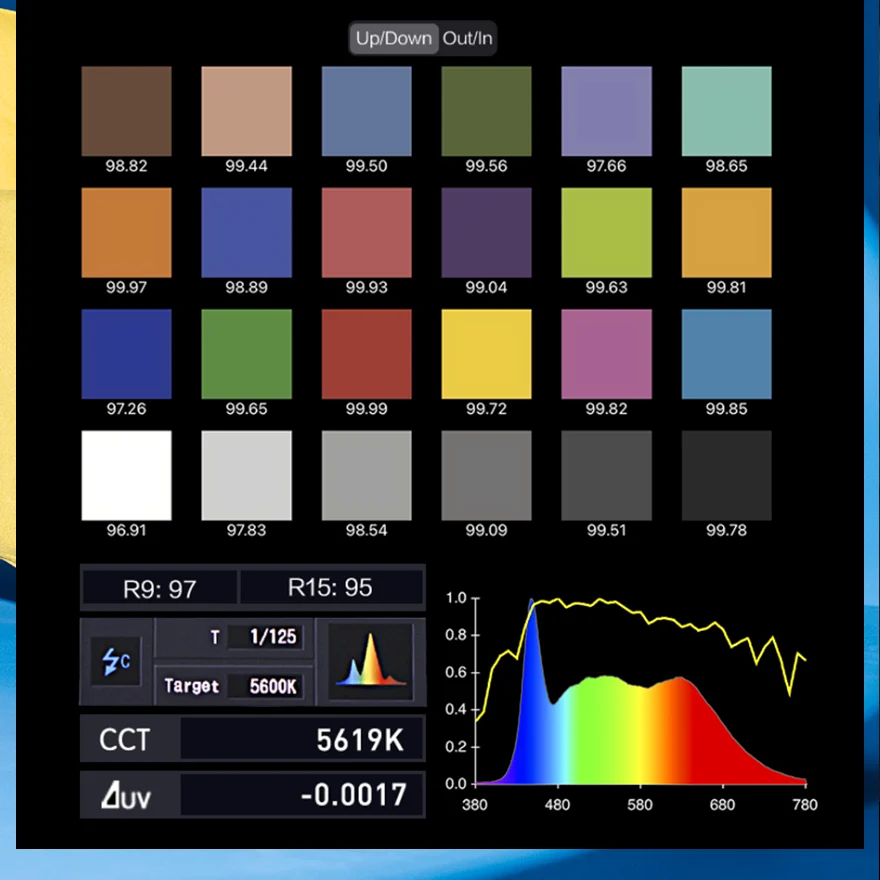
Task: Click the R9: 97 readout
Action: point(159,588)
